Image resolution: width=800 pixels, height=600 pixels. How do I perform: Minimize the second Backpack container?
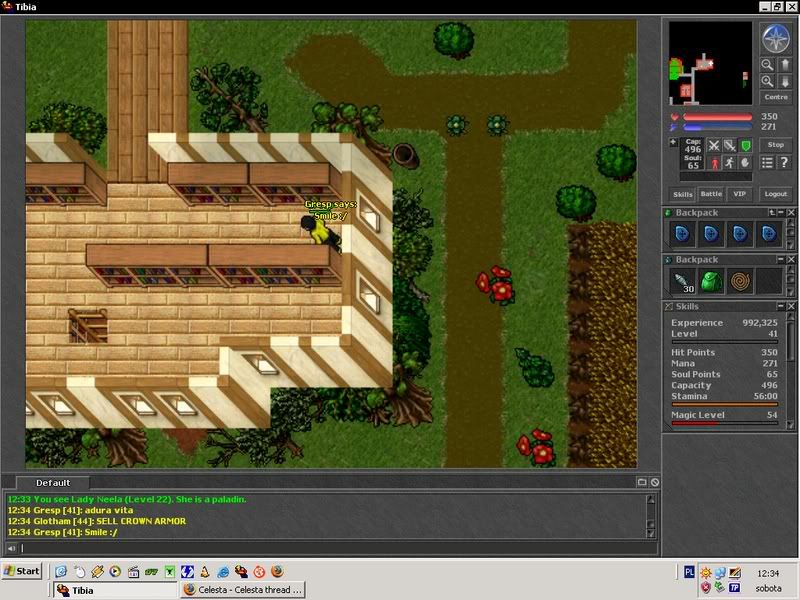pyautogui.click(x=781, y=260)
